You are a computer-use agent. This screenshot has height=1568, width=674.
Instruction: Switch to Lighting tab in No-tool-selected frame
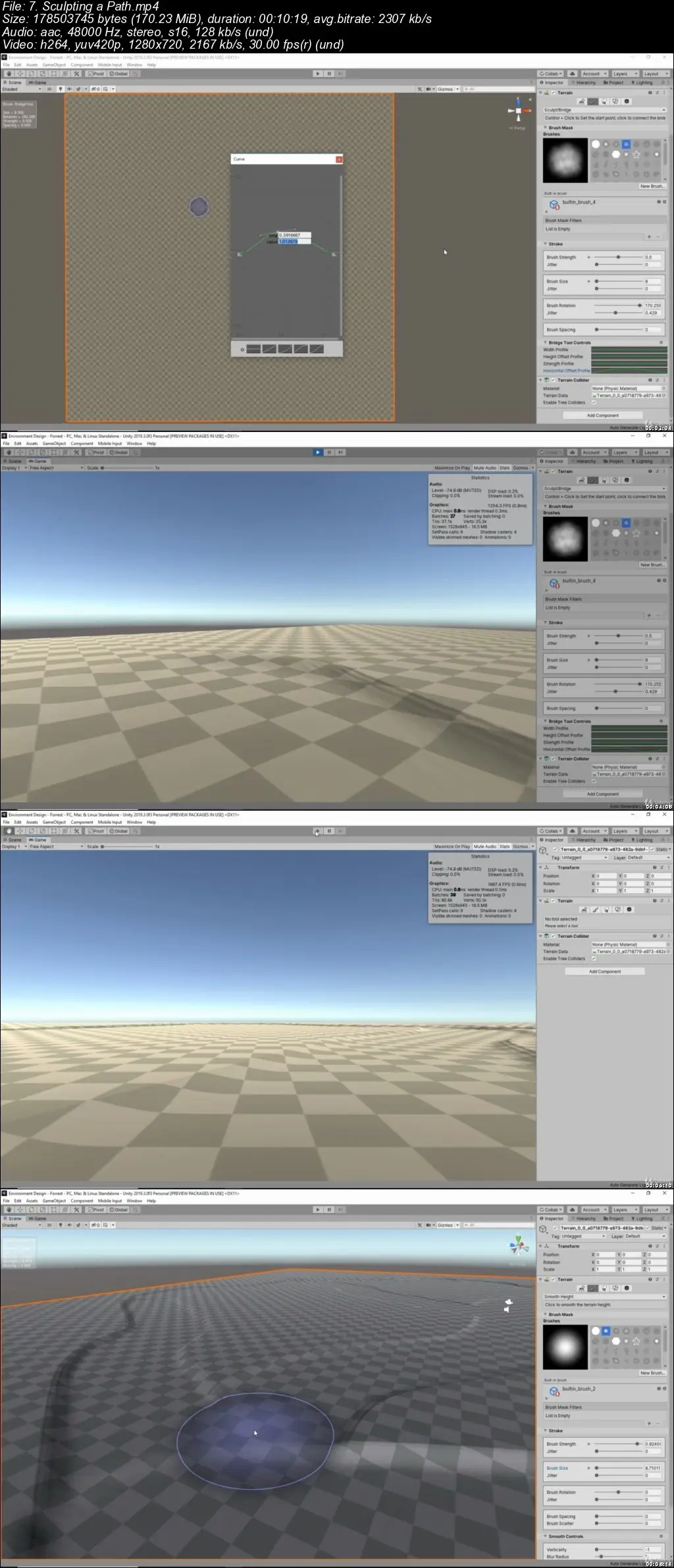(642, 840)
